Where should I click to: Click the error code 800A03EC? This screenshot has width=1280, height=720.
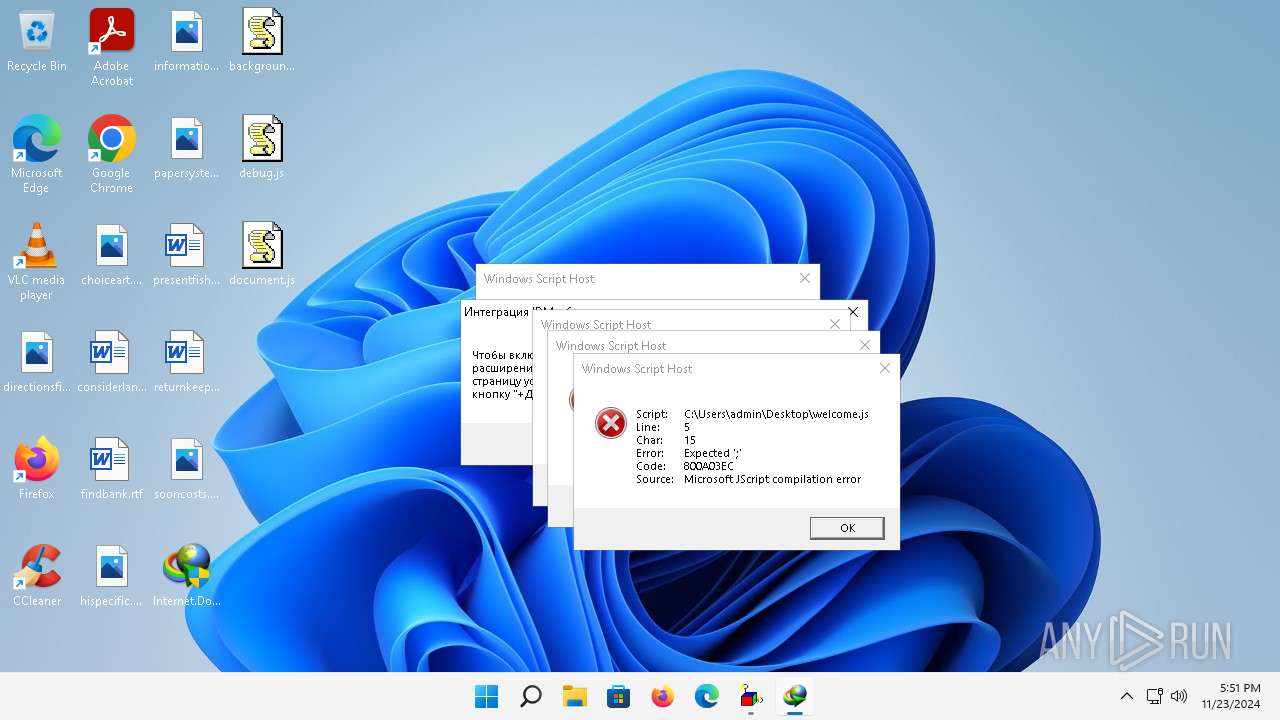click(708, 466)
